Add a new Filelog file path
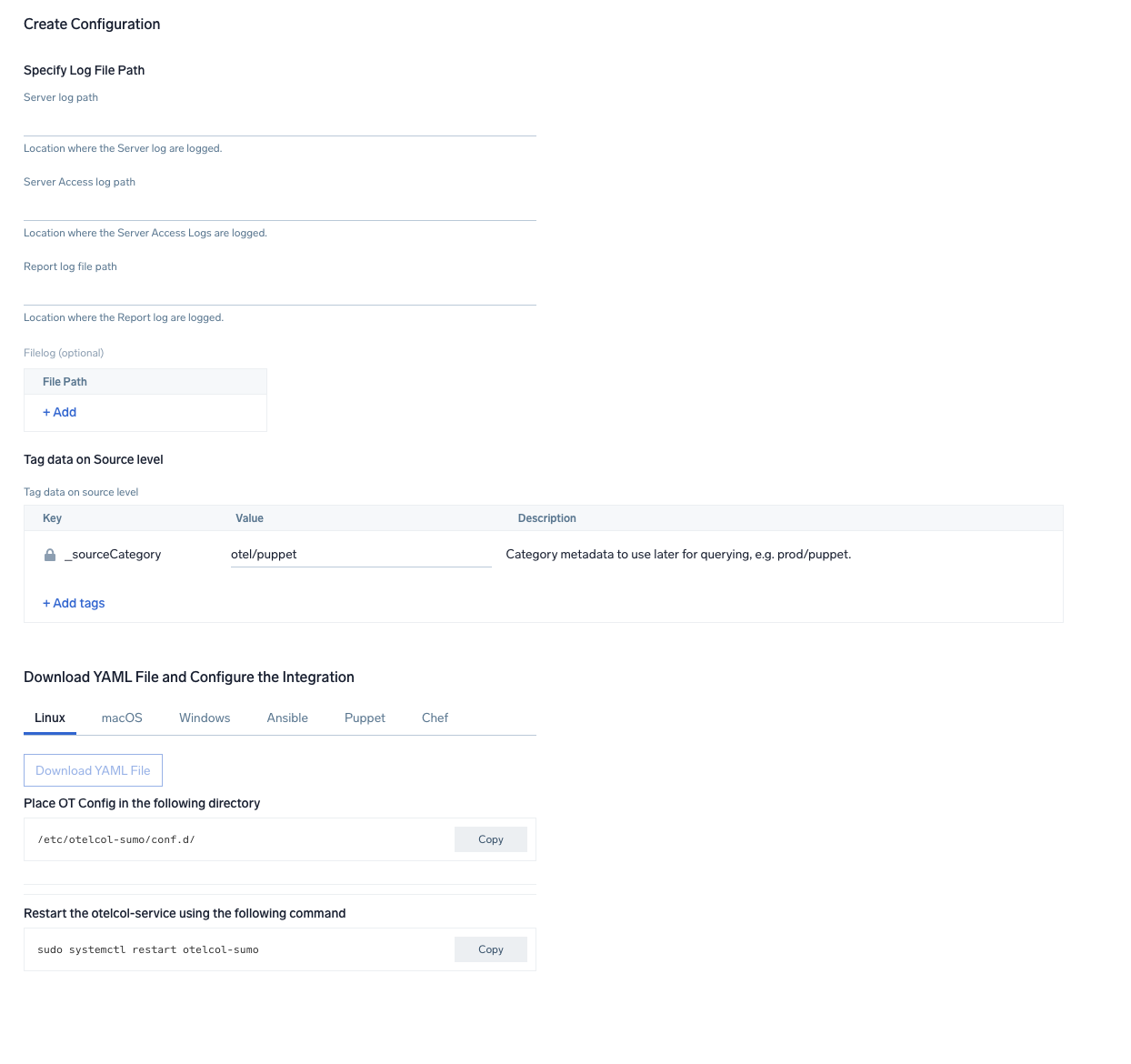 (x=59, y=412)
